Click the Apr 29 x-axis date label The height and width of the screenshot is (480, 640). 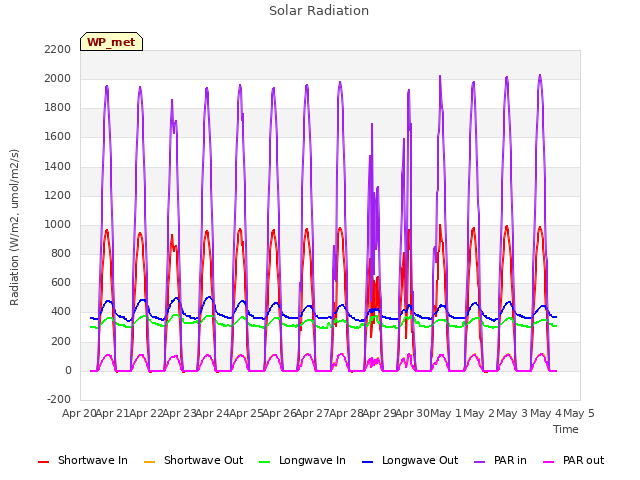coord(380,413)
